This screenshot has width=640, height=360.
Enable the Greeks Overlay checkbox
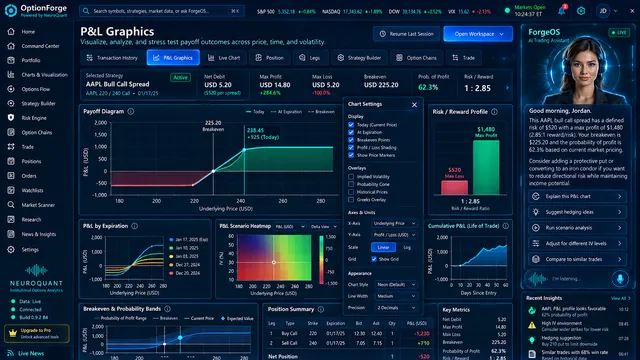(351, 200)
